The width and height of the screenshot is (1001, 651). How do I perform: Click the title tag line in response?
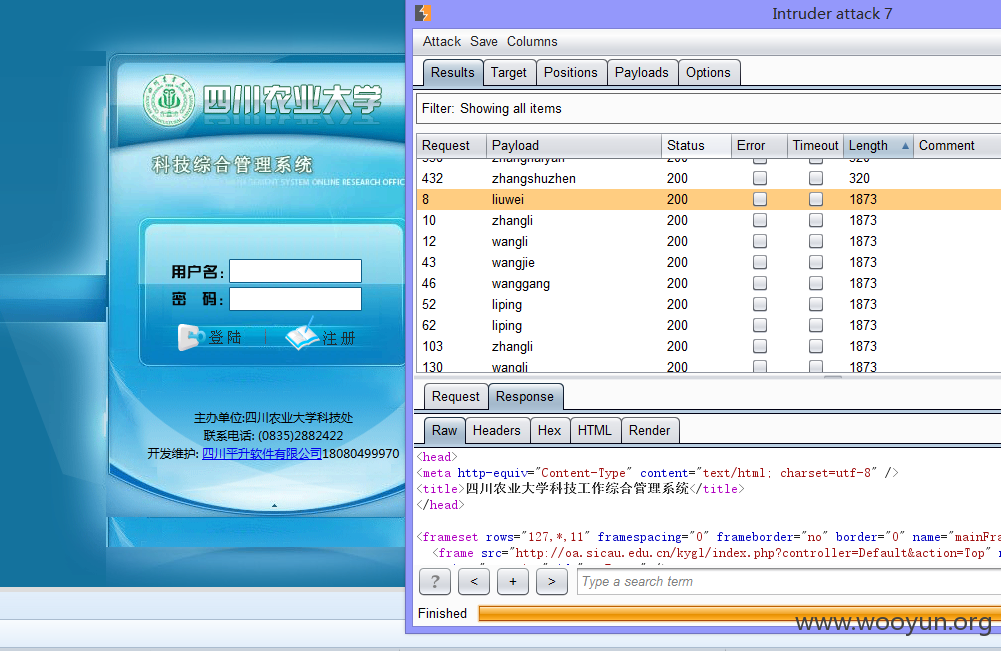tap(580, 489)
